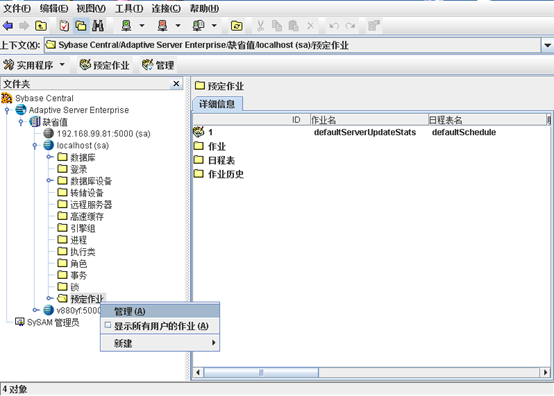Expand the 数据库 folder node
Screen dimensions: 554x396
pos(50,157)
